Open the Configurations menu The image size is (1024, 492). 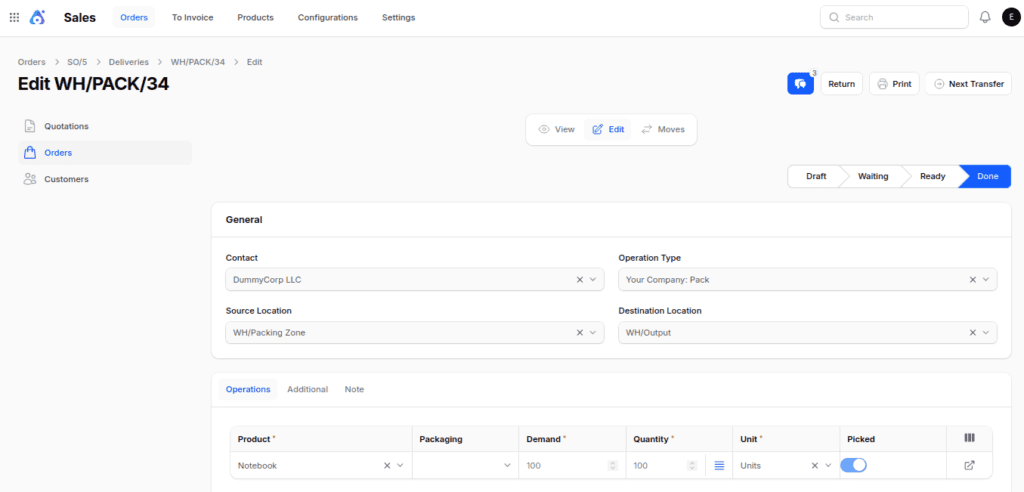click(328, 18)
